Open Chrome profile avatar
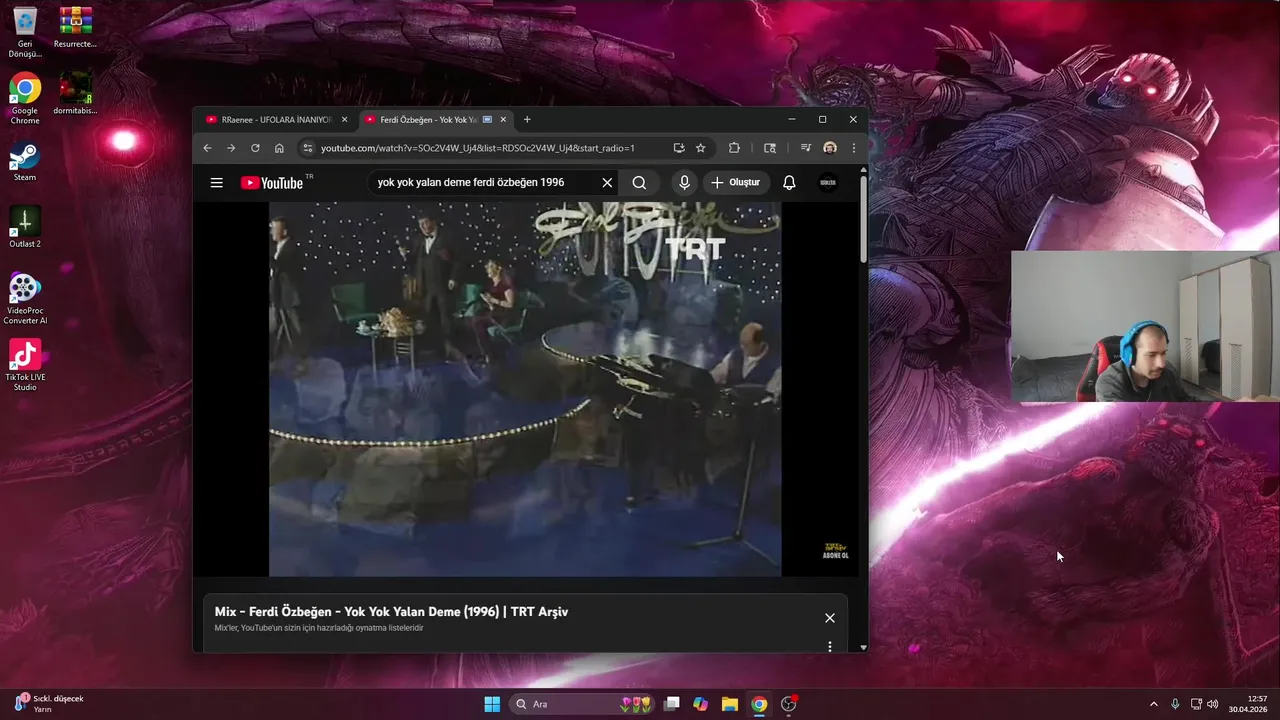1280x720 pixels. [830, 148]
